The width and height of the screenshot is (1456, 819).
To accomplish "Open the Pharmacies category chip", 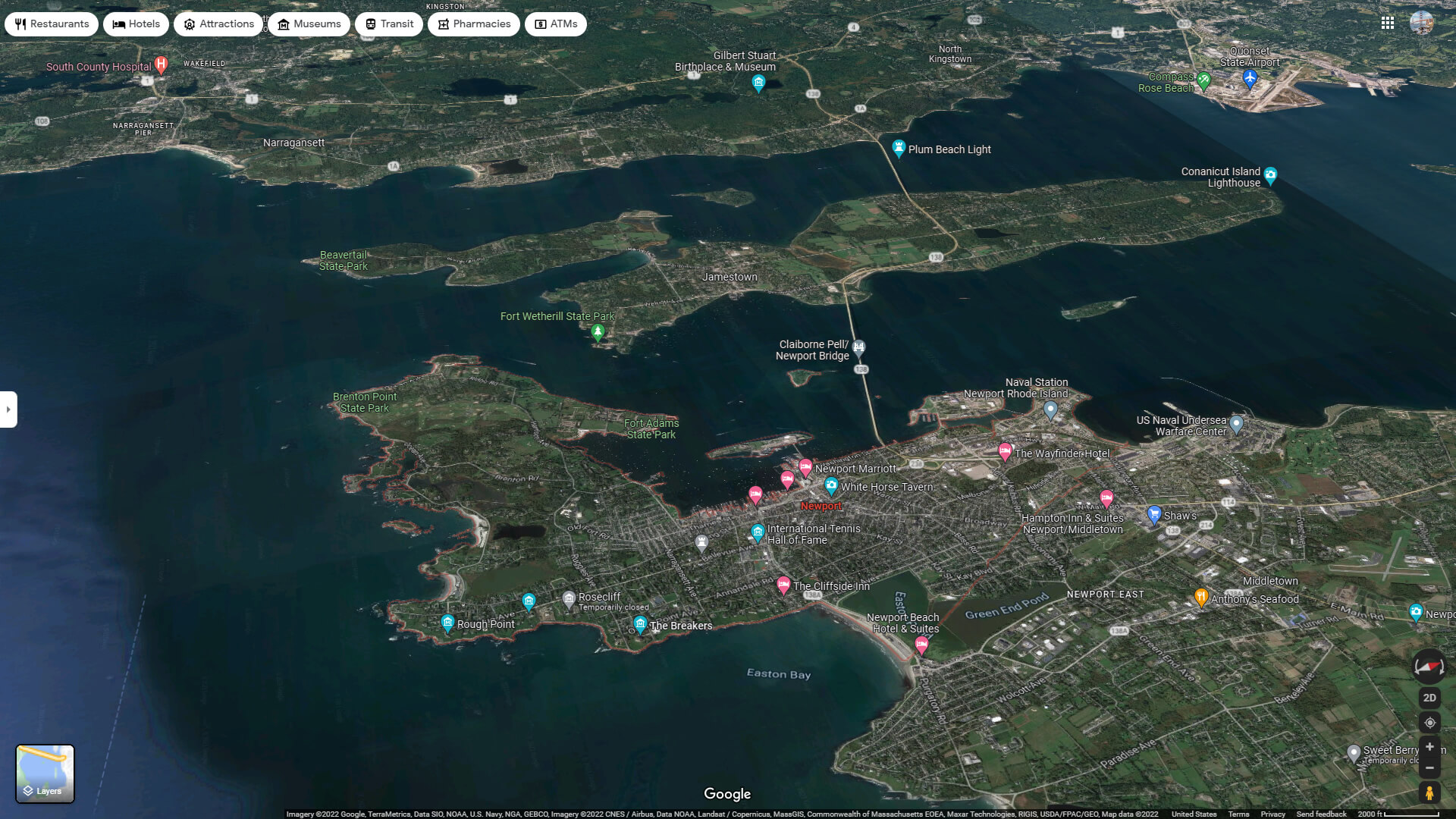I will pos(473,24).
